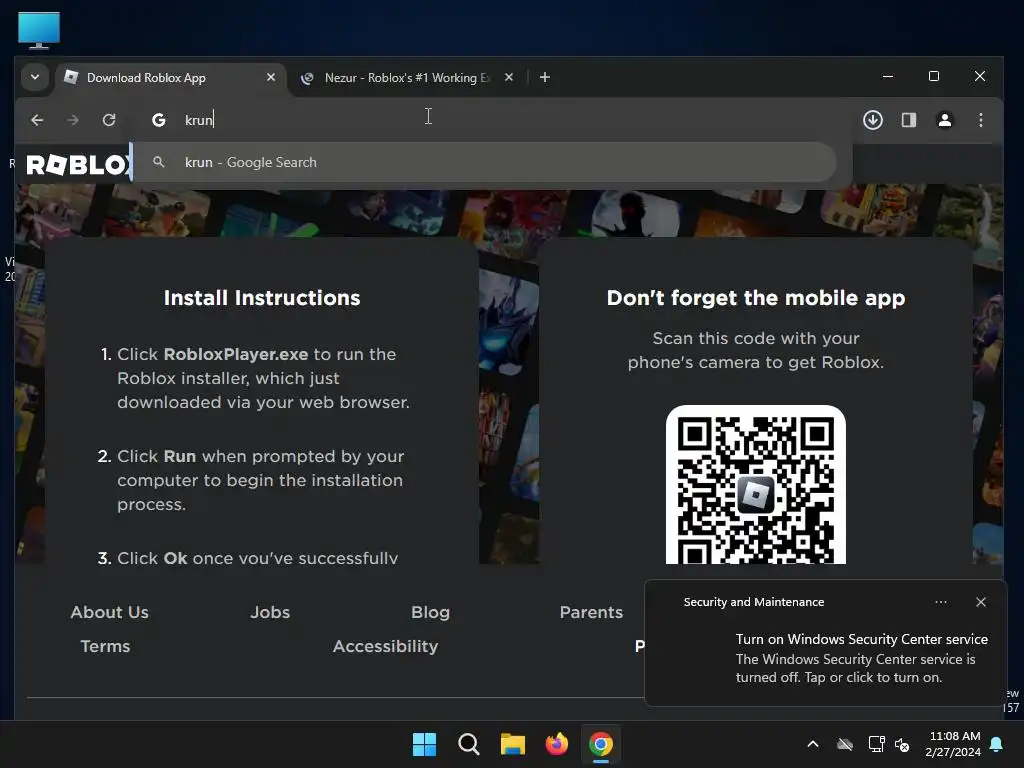Screen dimensions: 1024x768
Task: Click the Install Instructions heading
Action: [x=262, y=298]
